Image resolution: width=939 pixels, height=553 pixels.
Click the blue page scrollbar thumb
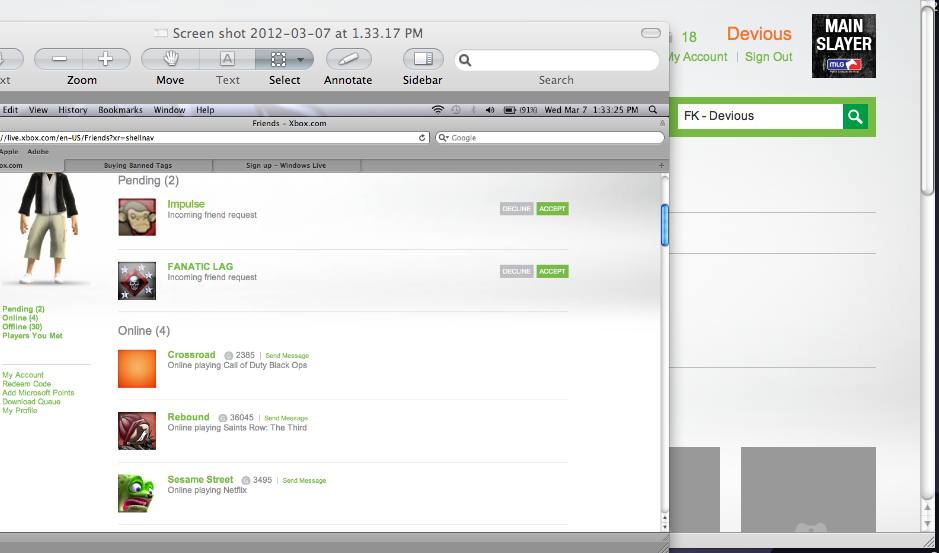tap(665, 225)
